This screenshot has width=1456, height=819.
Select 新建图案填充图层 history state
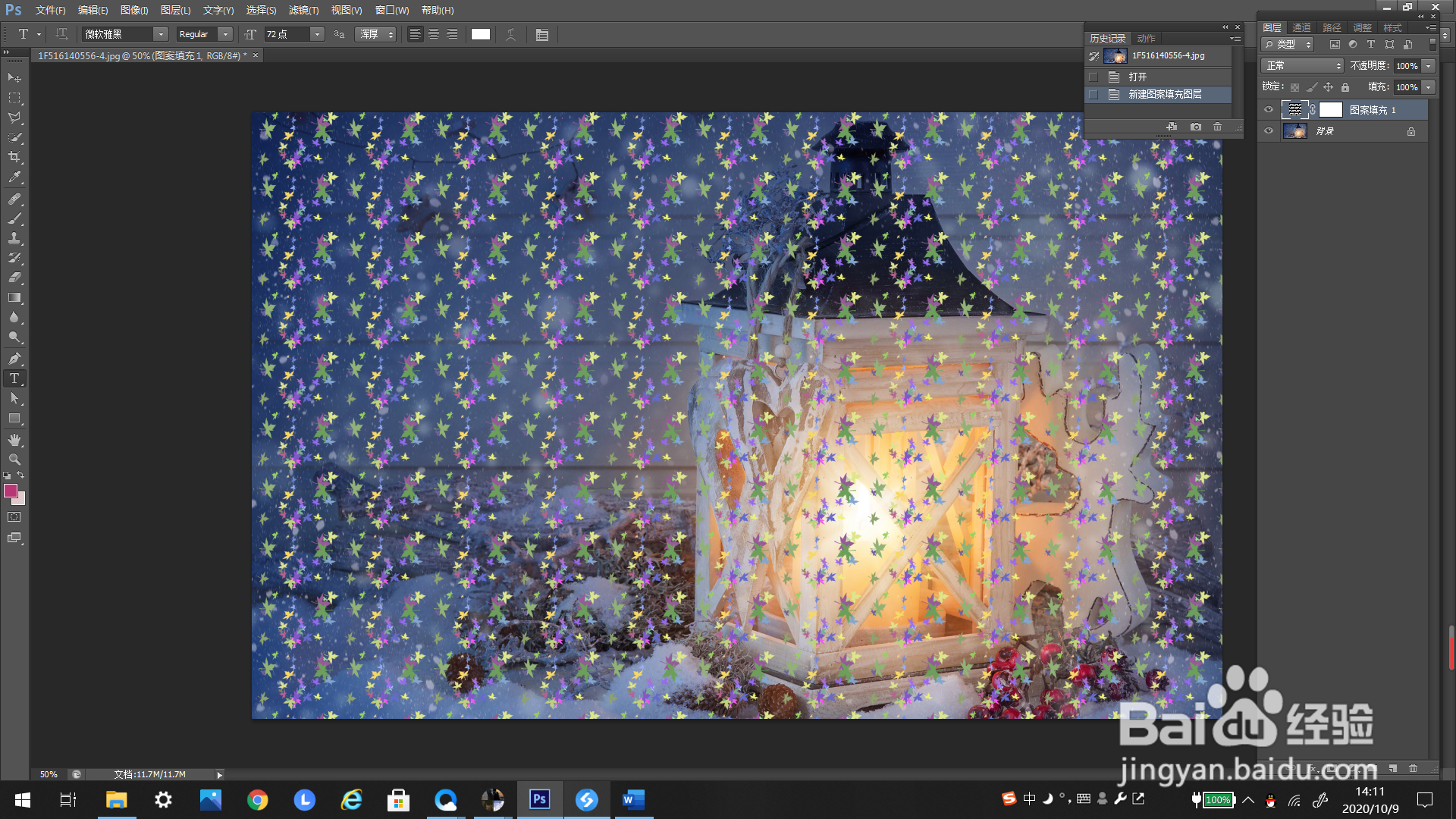pos(1165,95)
